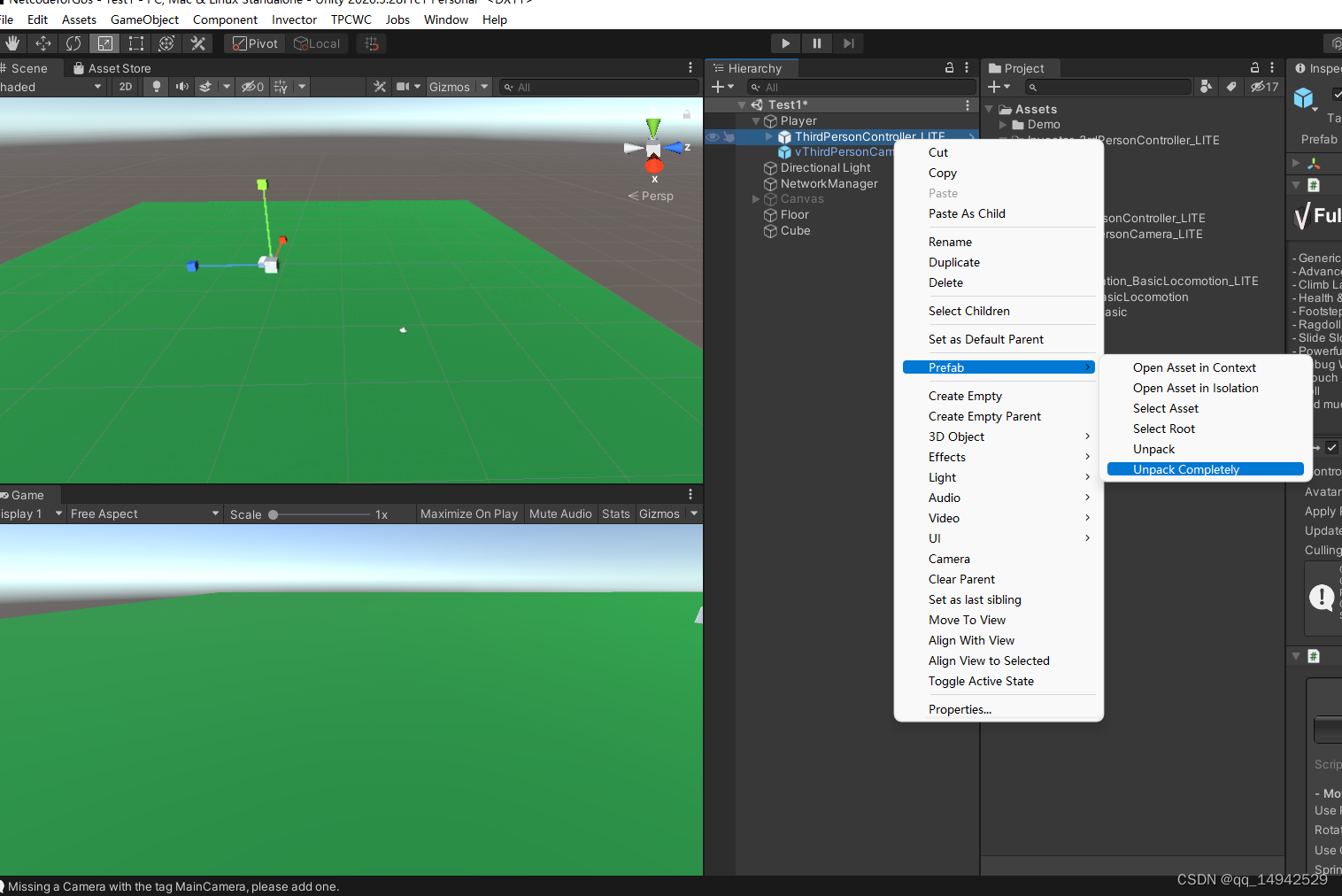
Task: Click Mute Audio button in Game view
Action: click(x=560, y=514)
